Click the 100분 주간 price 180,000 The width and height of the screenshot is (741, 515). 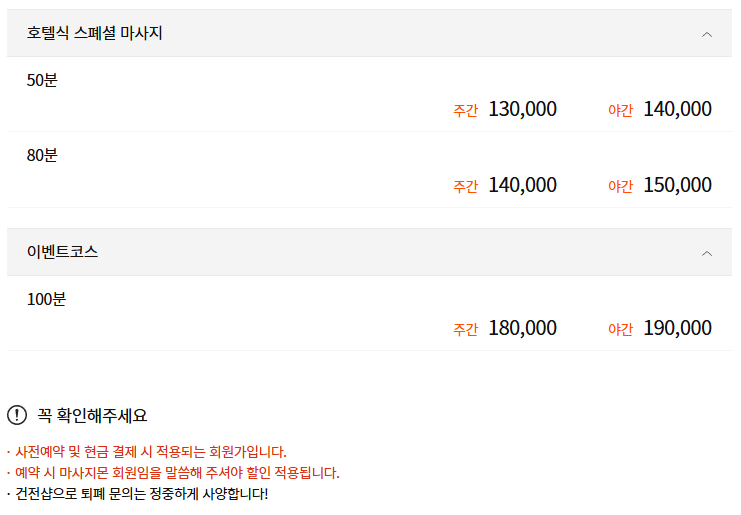[522, 328]
